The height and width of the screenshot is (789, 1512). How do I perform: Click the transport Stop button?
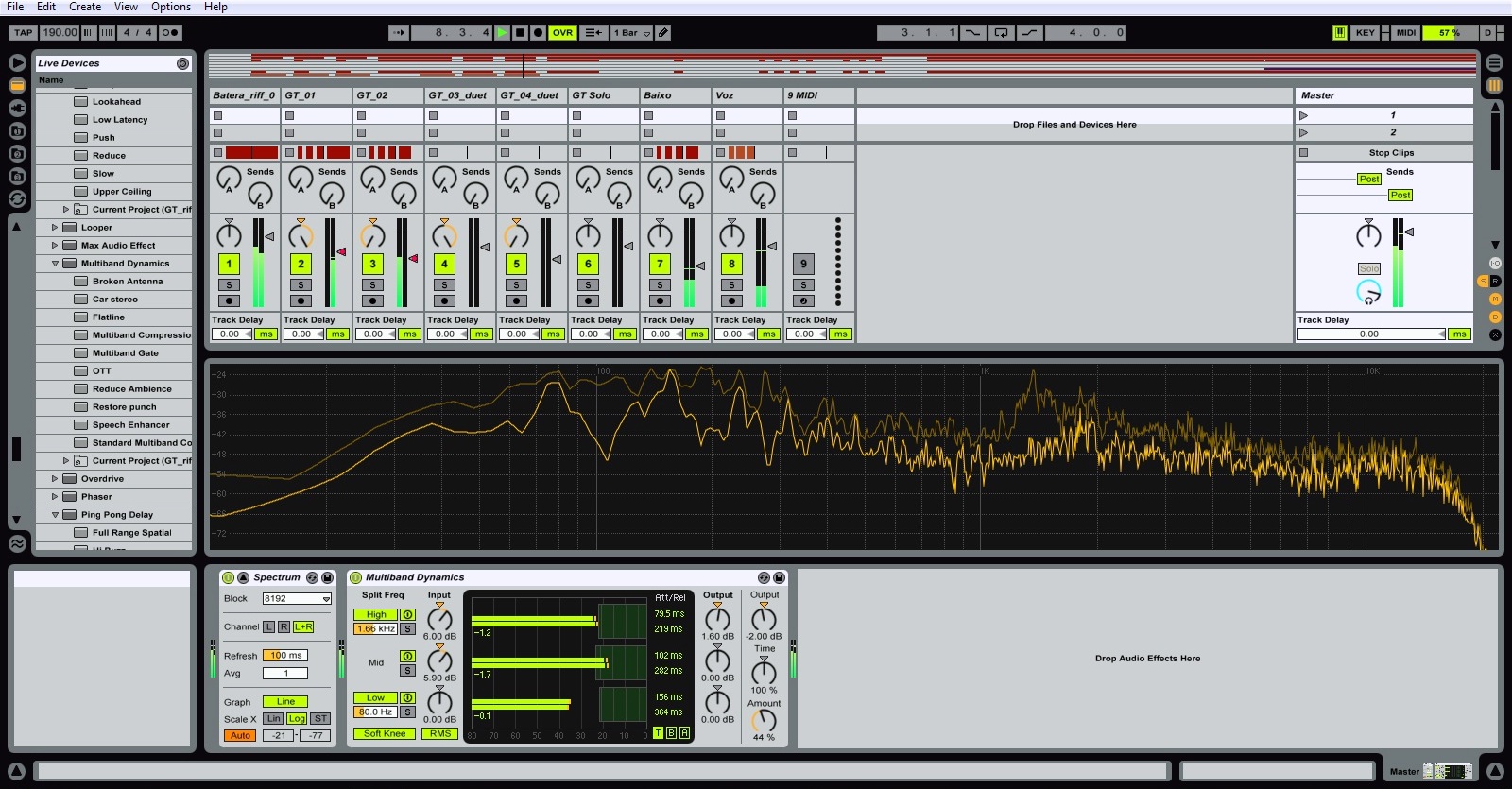click(520, 32)
